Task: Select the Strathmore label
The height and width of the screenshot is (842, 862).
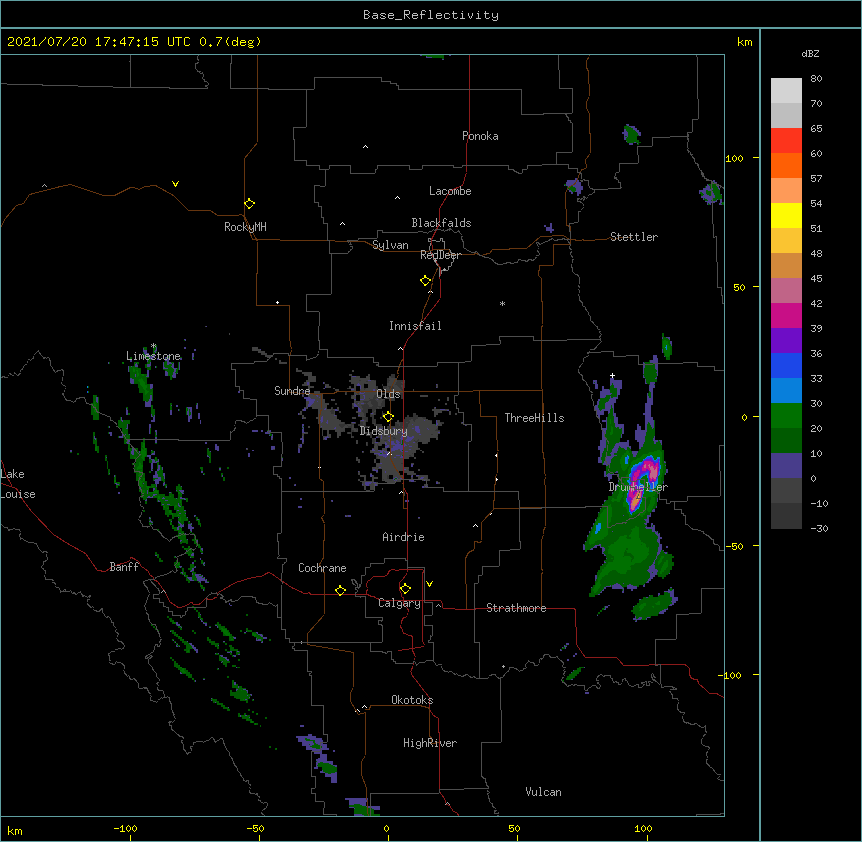Action: click(516, 608)
